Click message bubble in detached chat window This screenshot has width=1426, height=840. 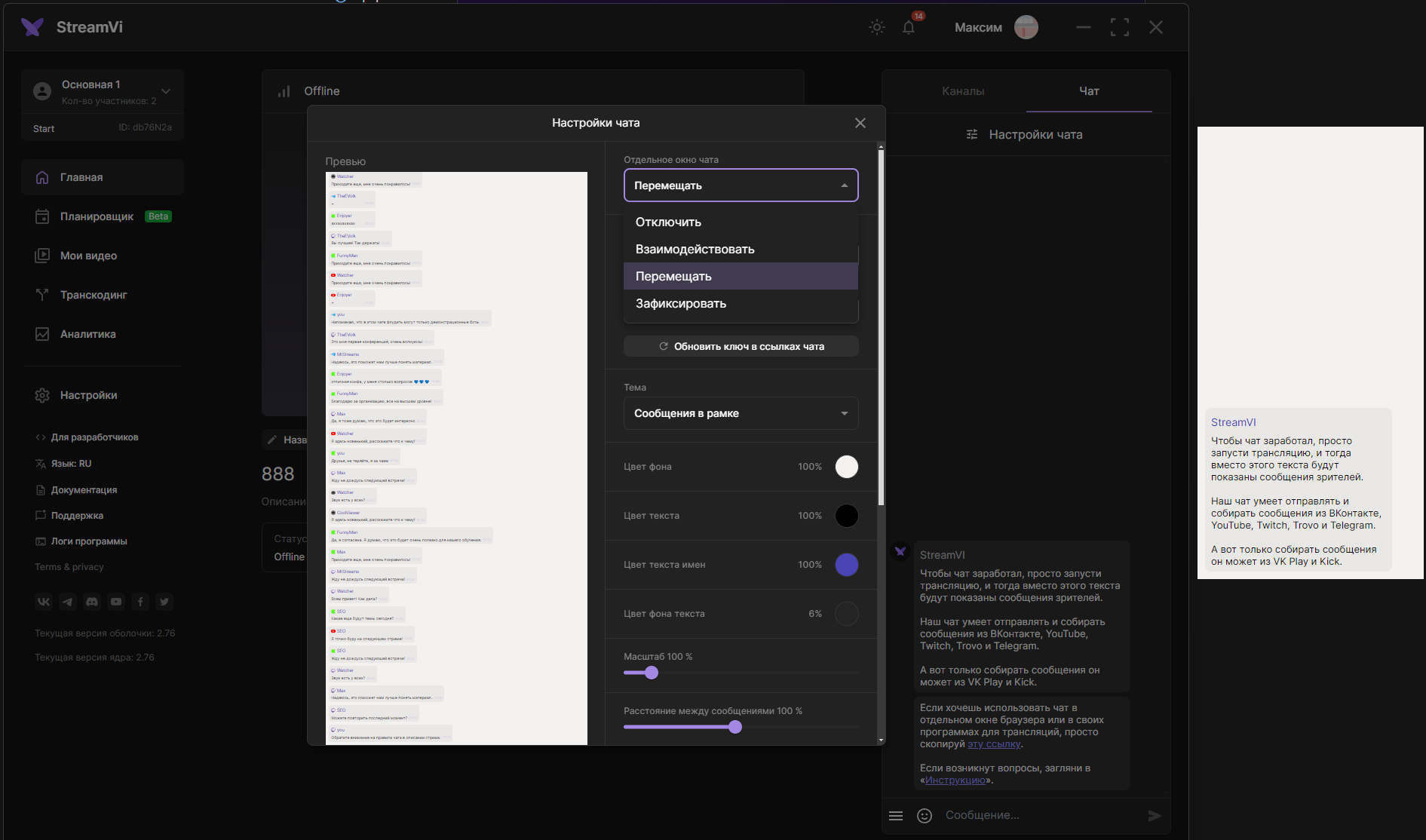pos(1298,490)
